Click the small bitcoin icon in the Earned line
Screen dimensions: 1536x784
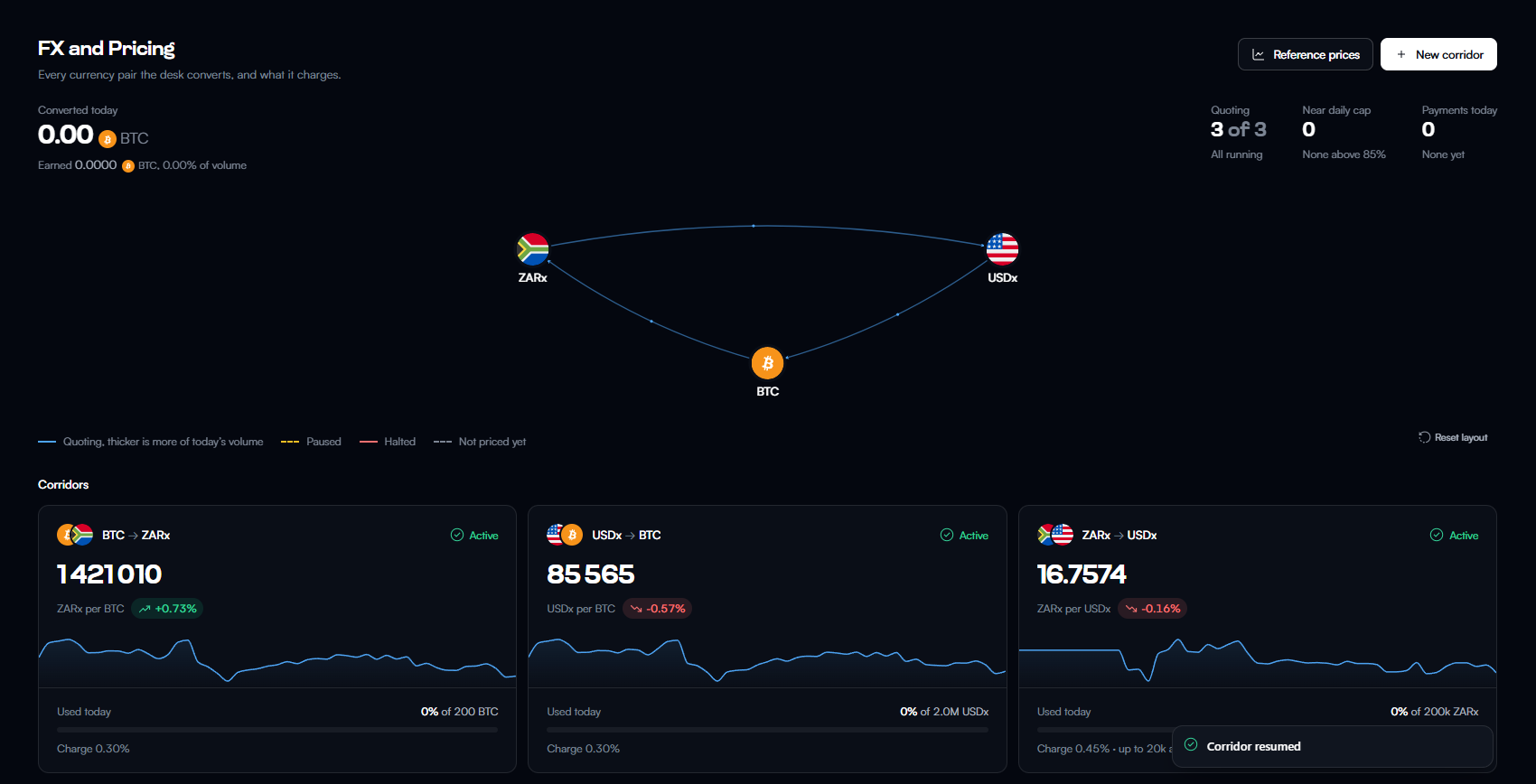[128, 166]
